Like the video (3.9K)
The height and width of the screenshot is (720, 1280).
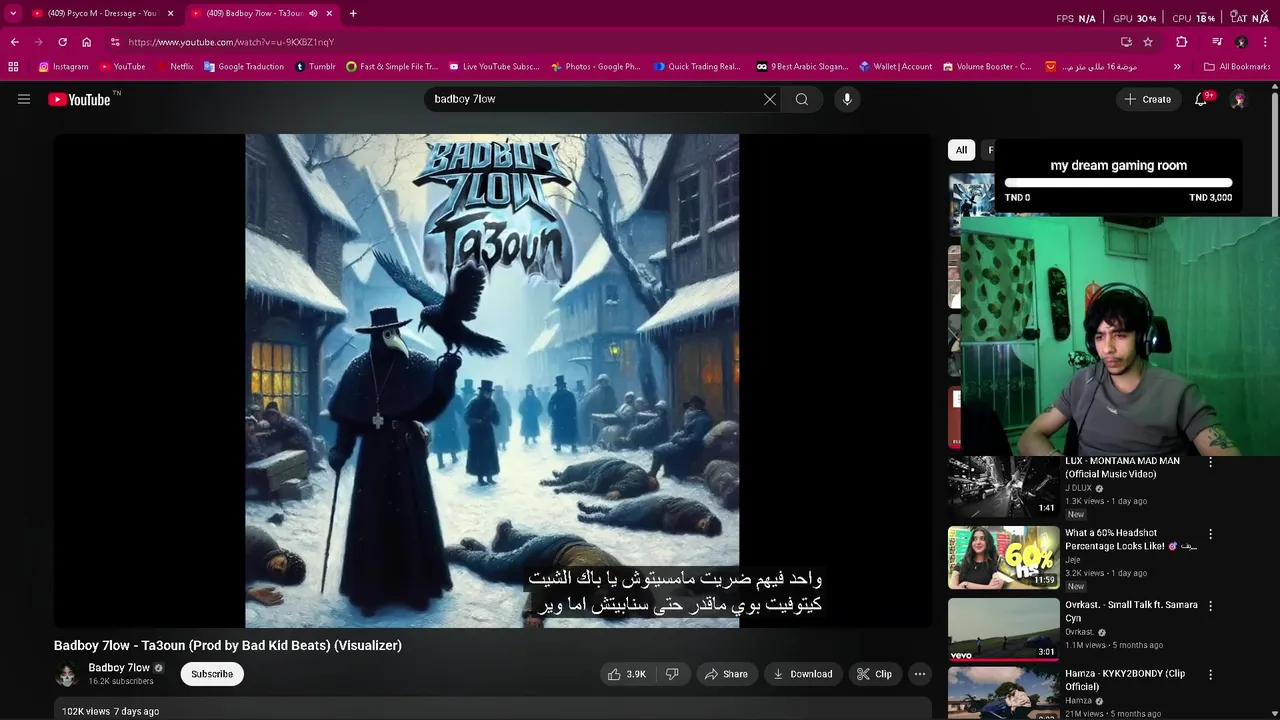626,674
